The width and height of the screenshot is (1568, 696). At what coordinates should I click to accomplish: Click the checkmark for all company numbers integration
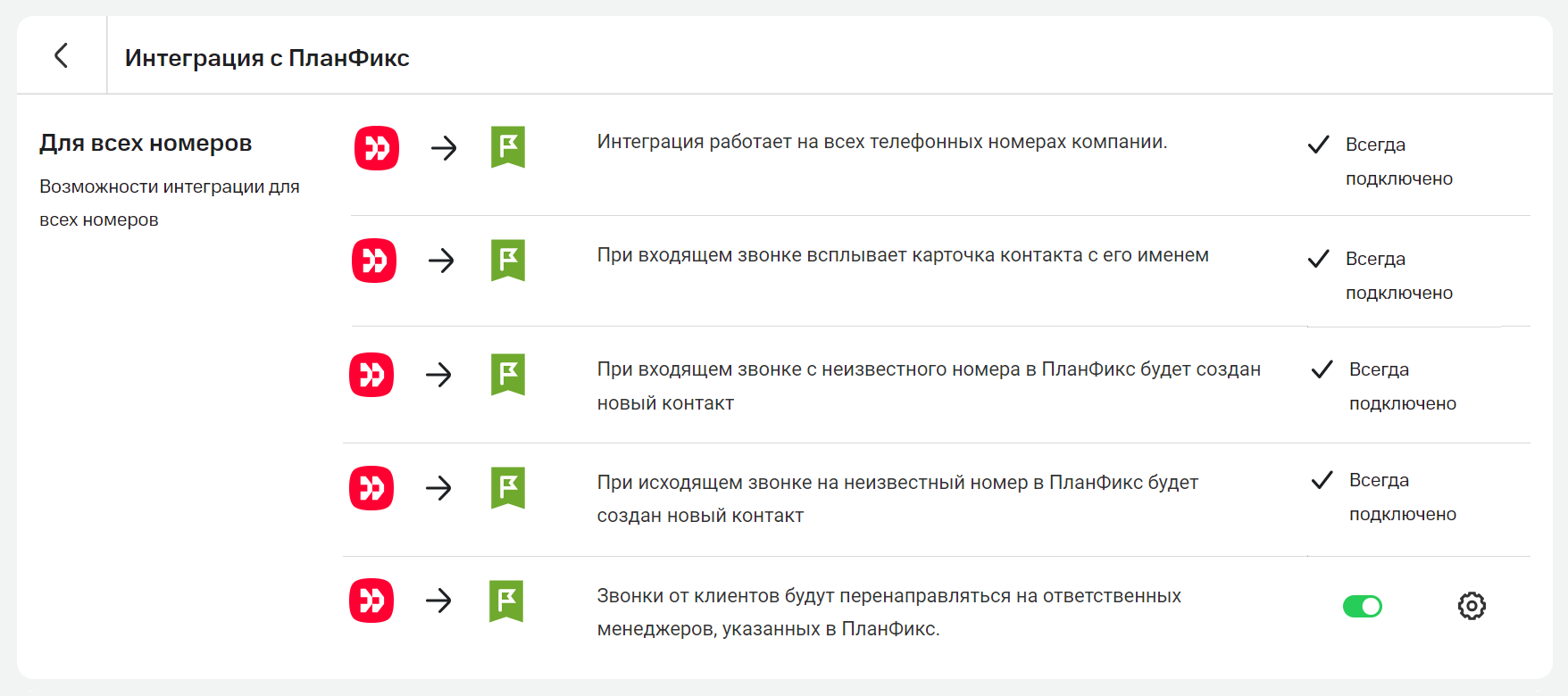1319,145
